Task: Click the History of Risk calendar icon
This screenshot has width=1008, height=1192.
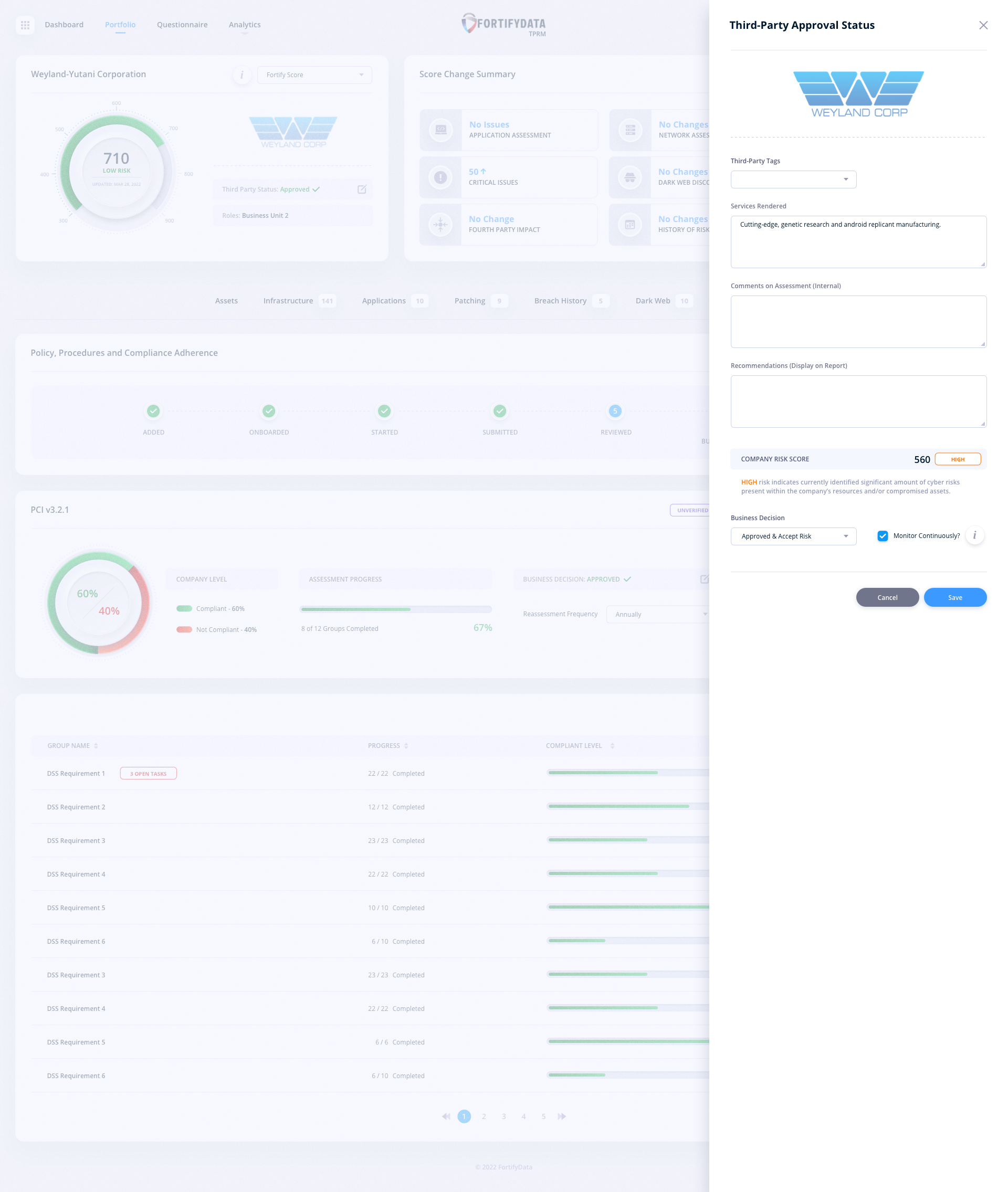Action: point(631,225)
